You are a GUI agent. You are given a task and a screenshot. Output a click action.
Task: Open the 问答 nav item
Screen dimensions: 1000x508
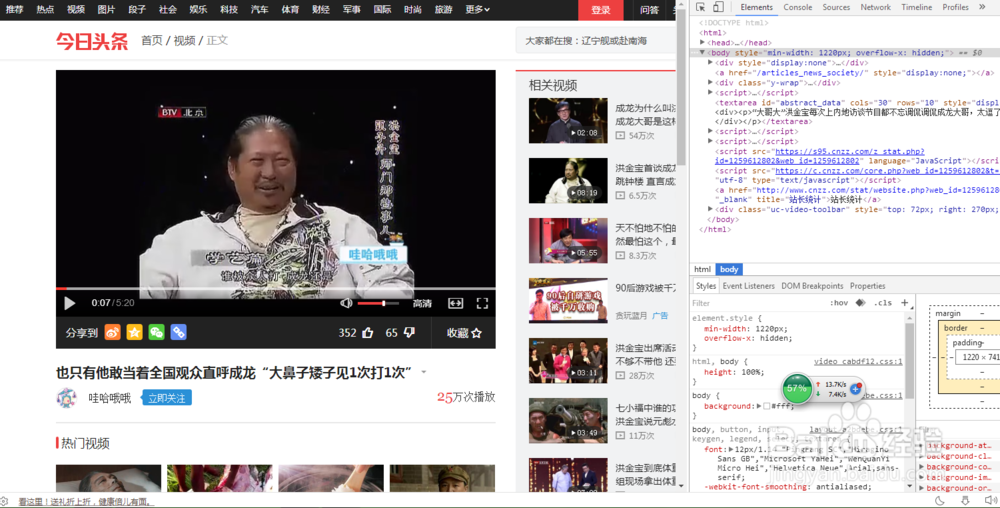[649, 10]
